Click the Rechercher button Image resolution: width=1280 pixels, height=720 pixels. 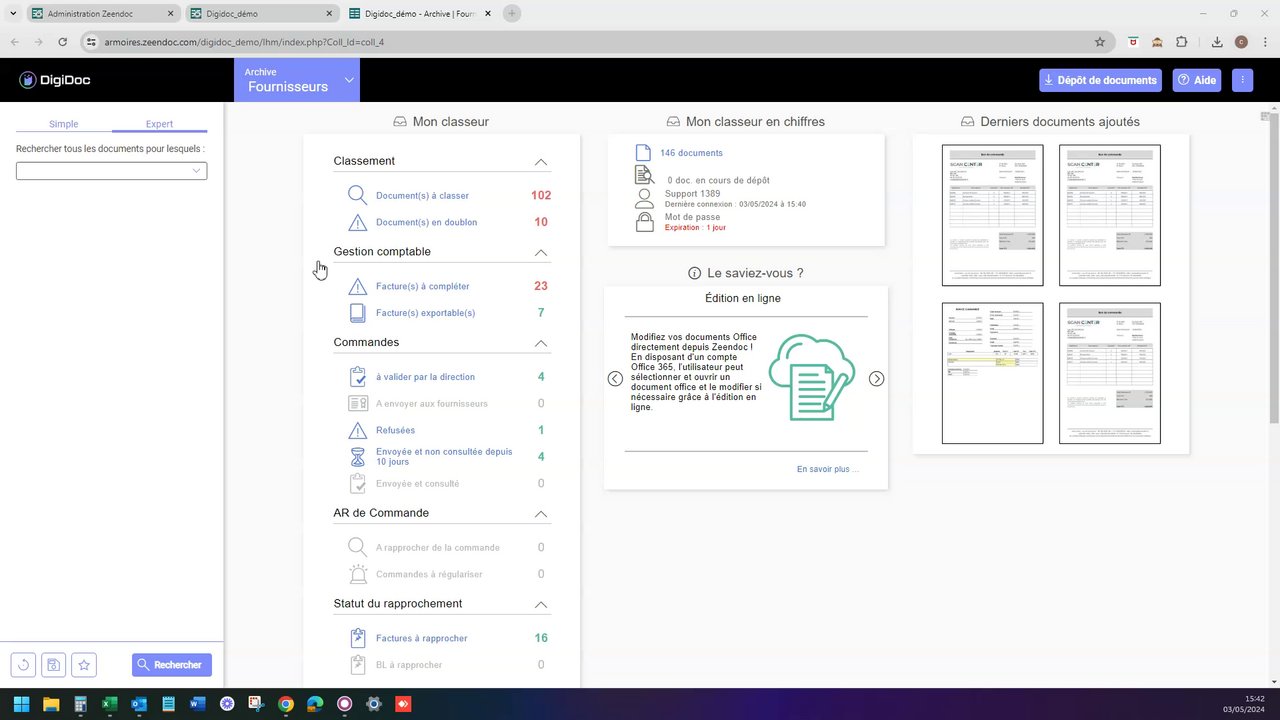[171, 665]
